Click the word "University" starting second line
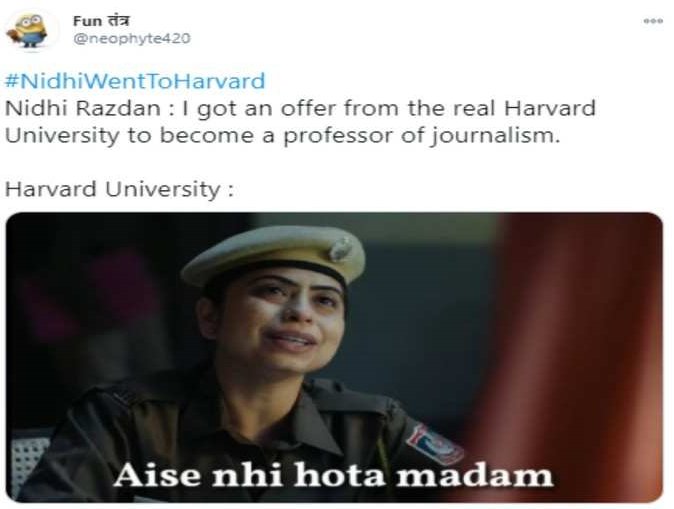This screenshot has width=674, height=509. (x=62, y=136)
